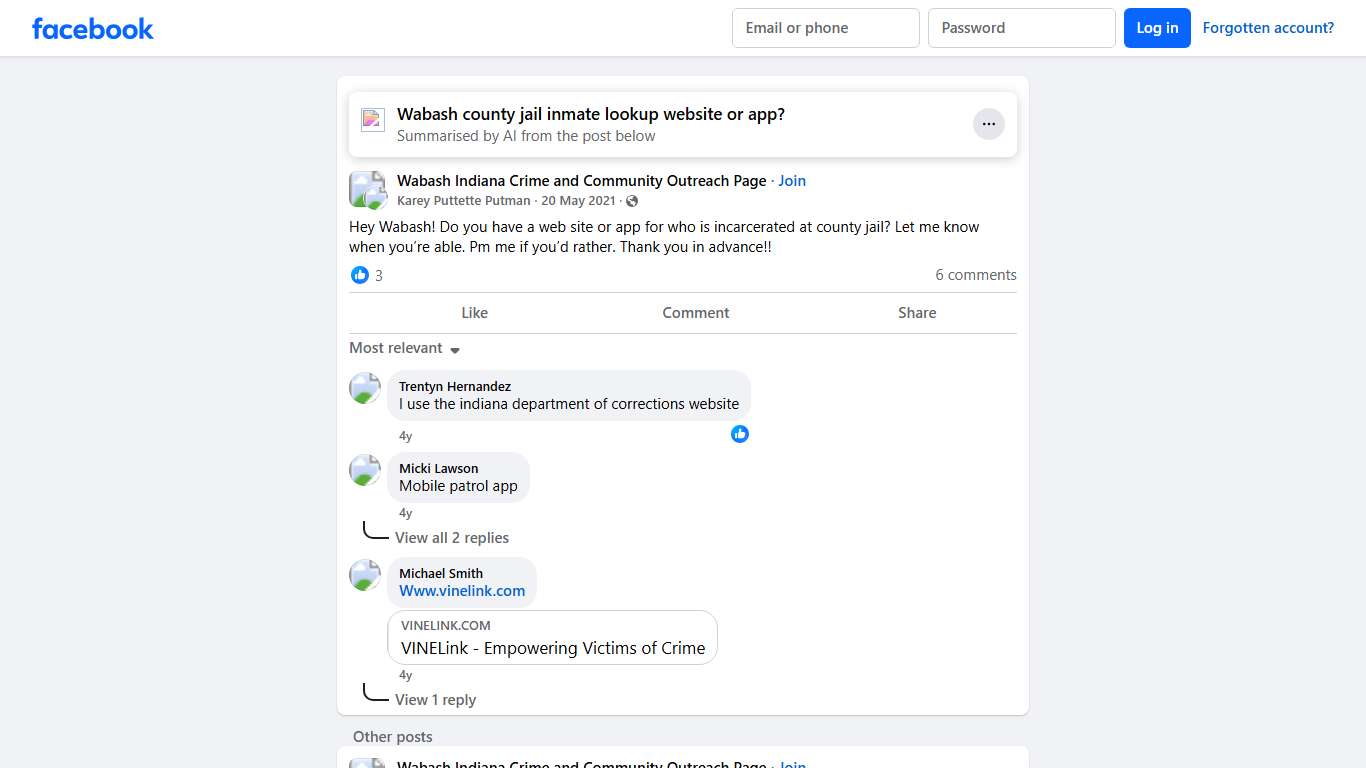Open the three-dots options menu
Screen dimensions: 1366x768
988,124
